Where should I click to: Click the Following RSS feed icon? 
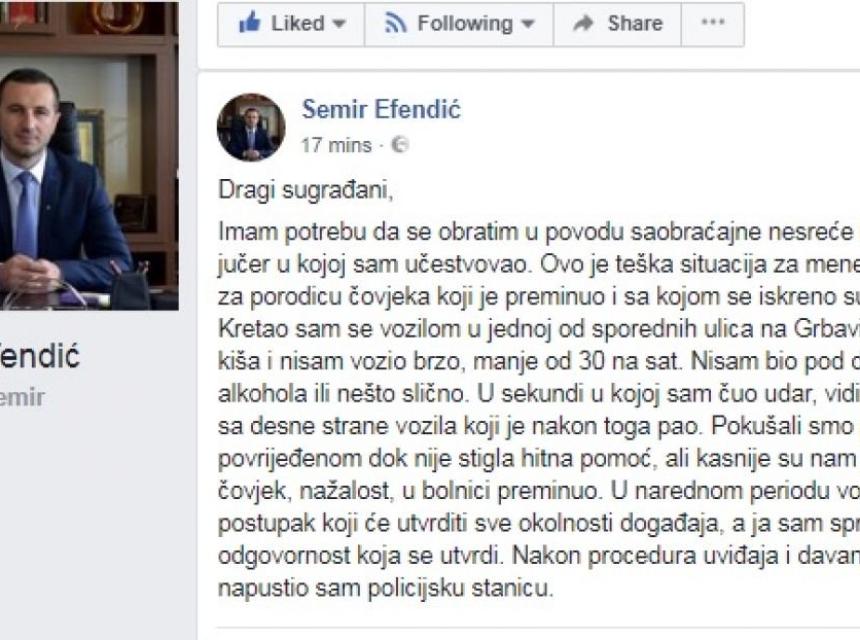[395, 24]
